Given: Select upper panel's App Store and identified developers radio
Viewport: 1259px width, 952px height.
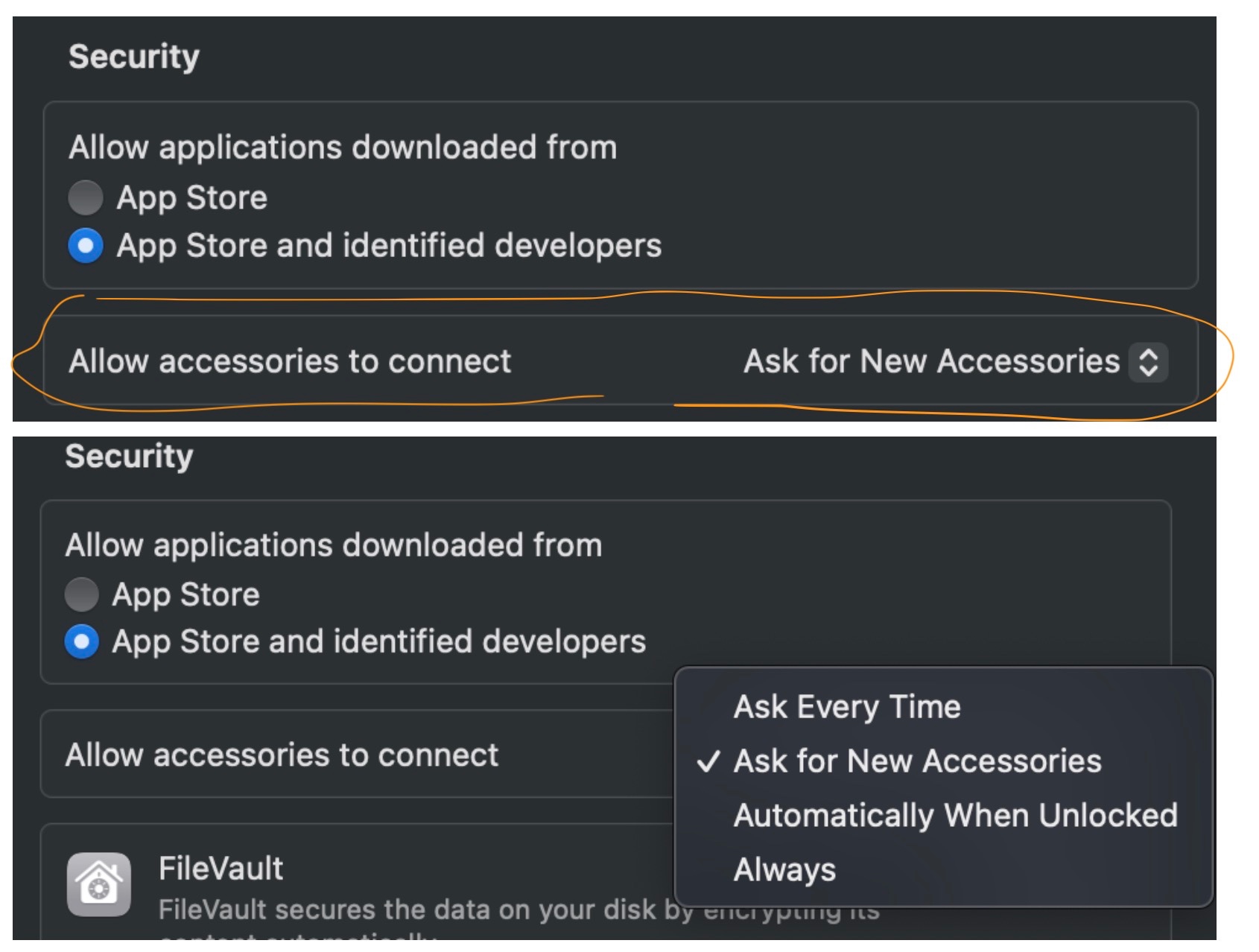Looking at the screenshot, I should click(86, 246).
